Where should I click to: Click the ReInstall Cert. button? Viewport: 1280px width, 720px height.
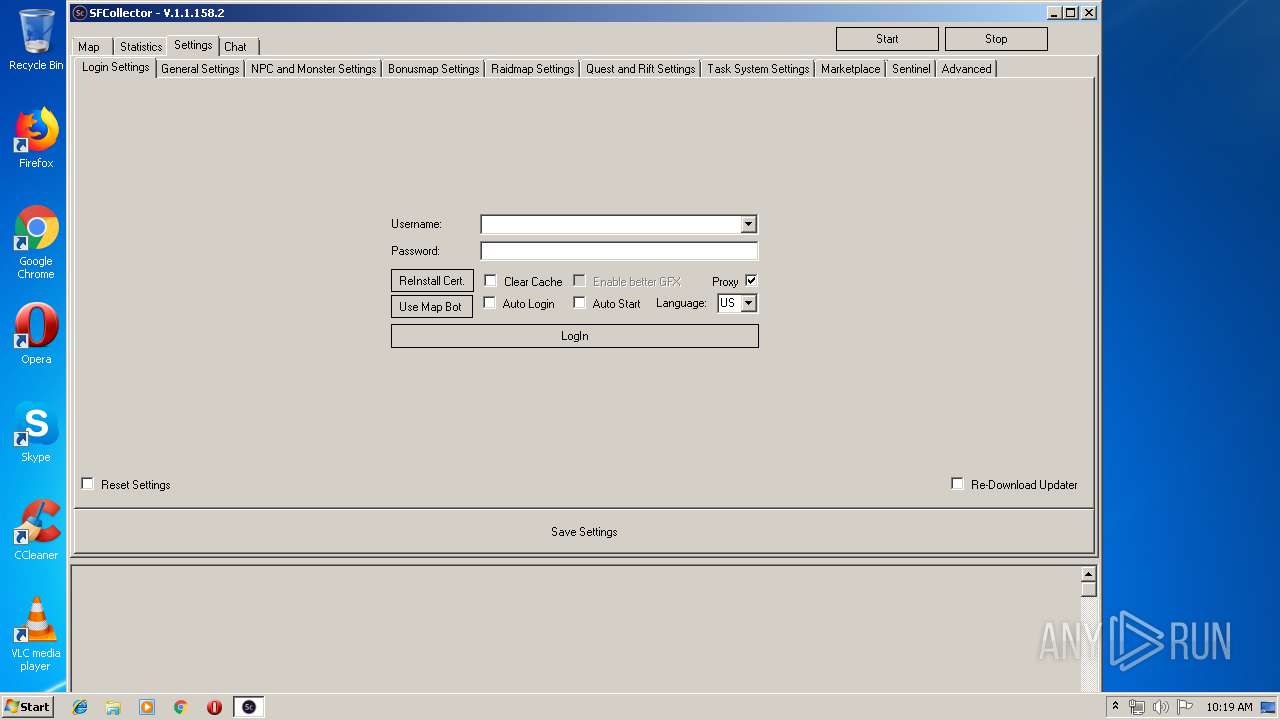[x=432, y=281]
